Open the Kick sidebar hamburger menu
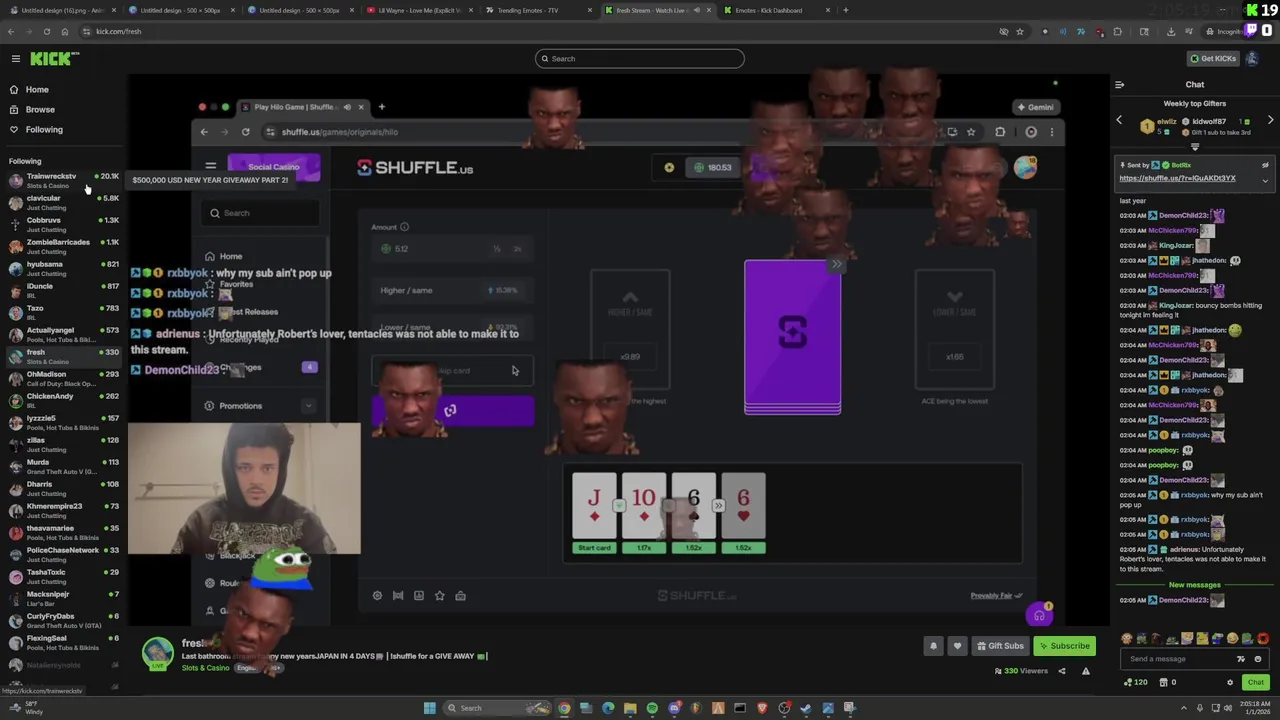This screenshot has width=1280, height=720. click(15, 59)
